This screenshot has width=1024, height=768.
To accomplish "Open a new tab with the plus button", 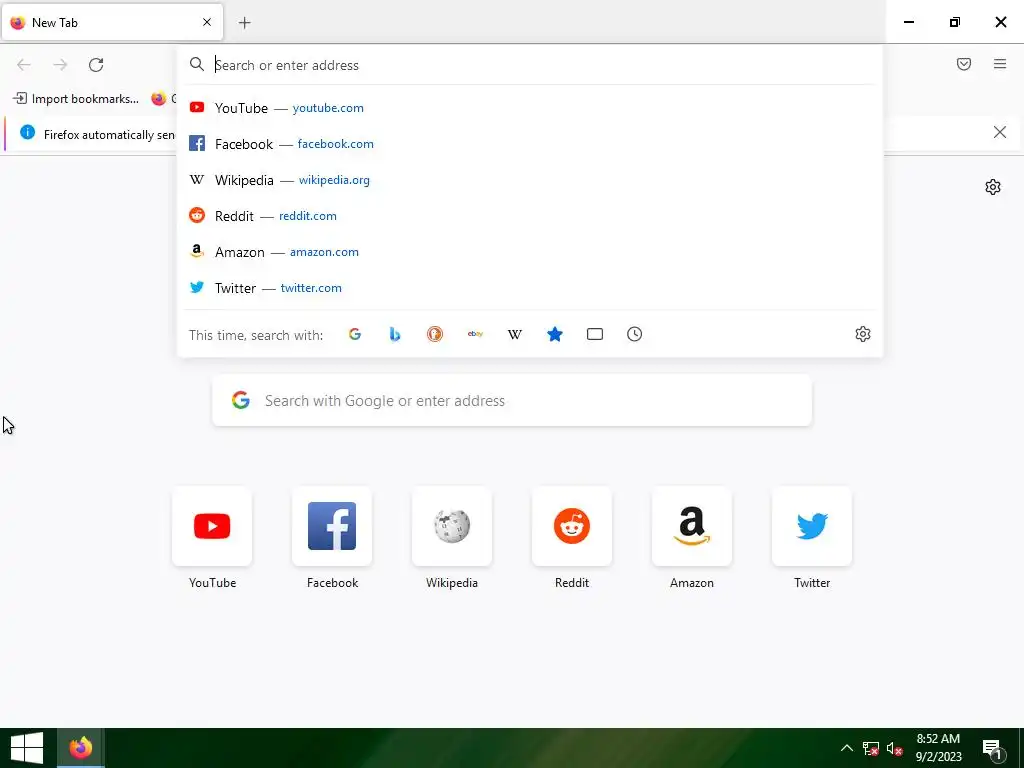I will point(244,23).
